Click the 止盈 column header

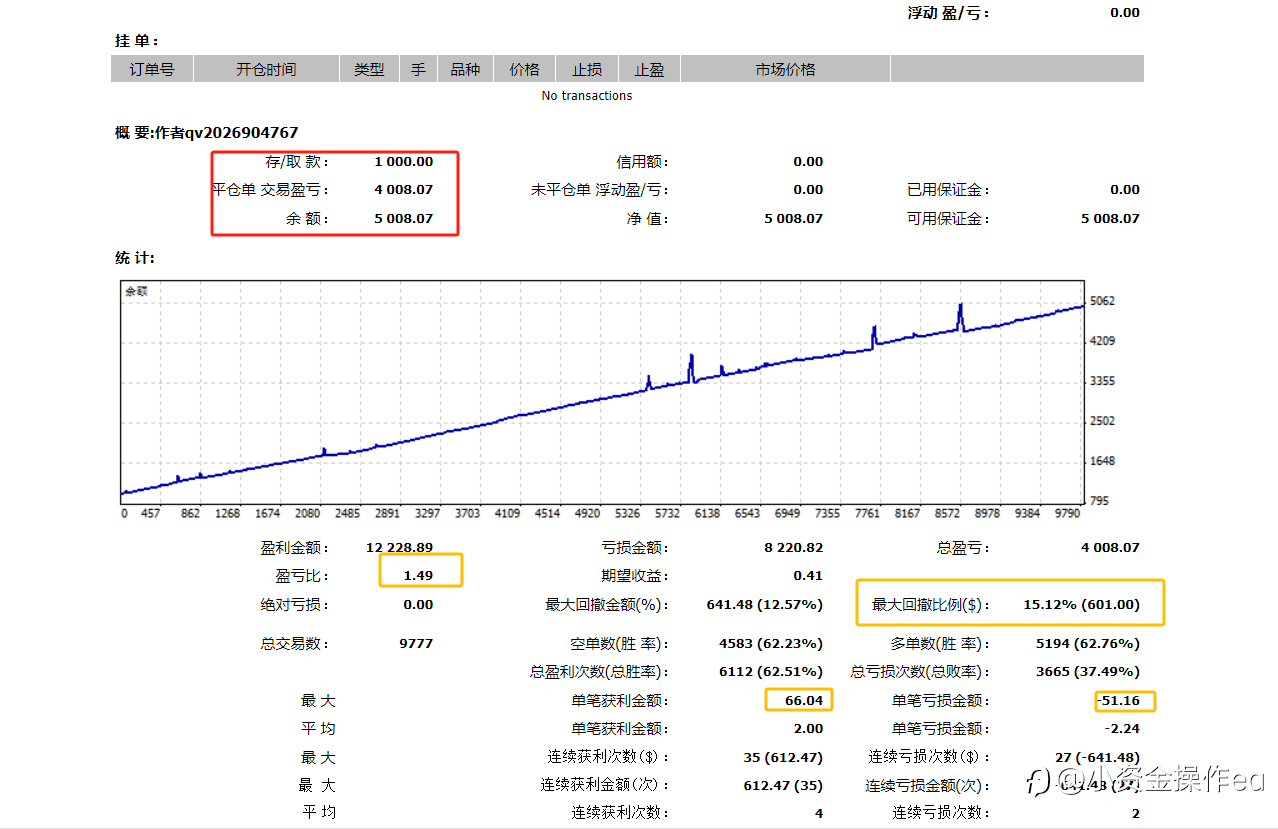point(649,69)
